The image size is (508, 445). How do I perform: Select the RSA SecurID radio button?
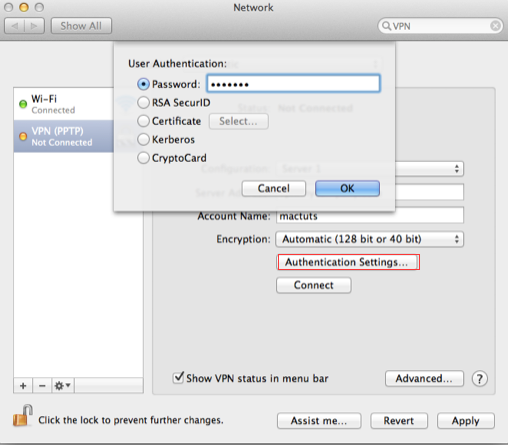click(x=143, y=103)
